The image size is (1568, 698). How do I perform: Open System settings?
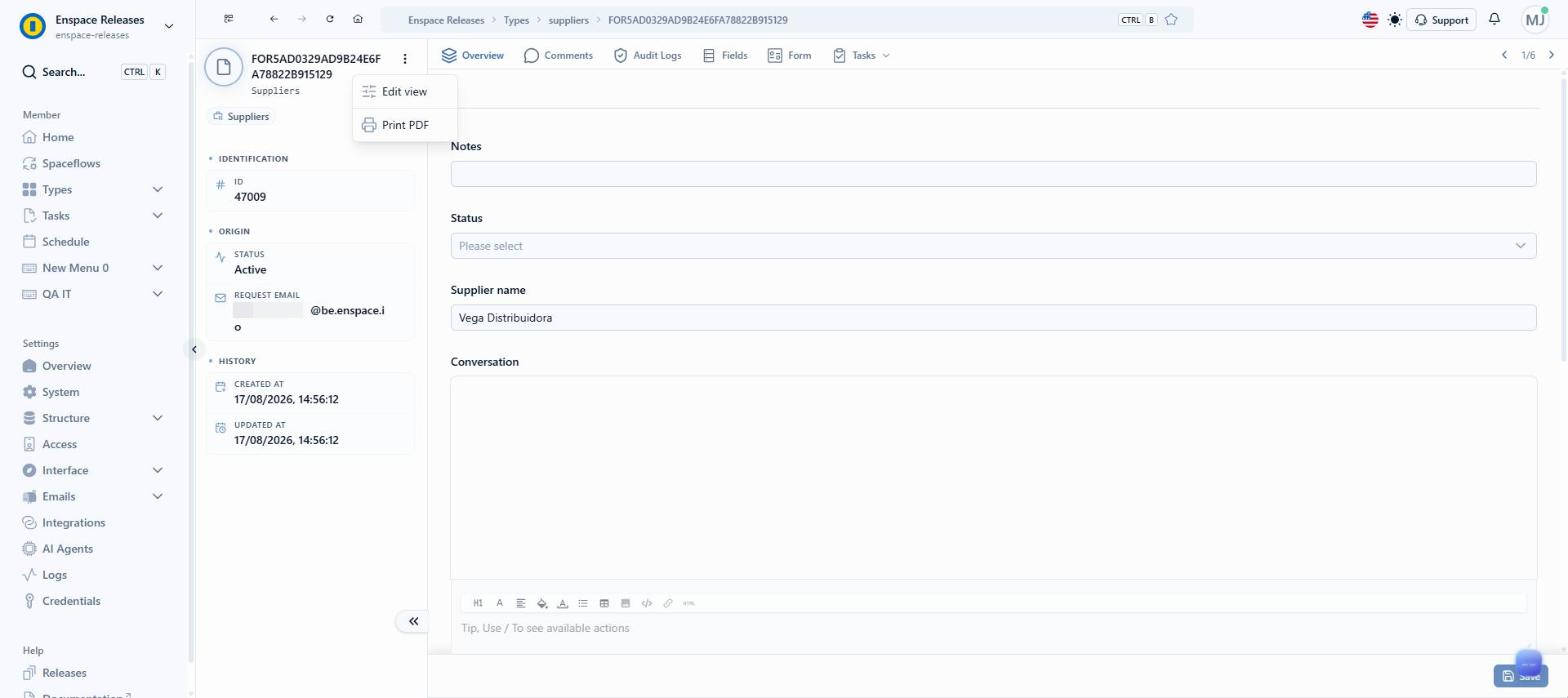click(60, 392)
